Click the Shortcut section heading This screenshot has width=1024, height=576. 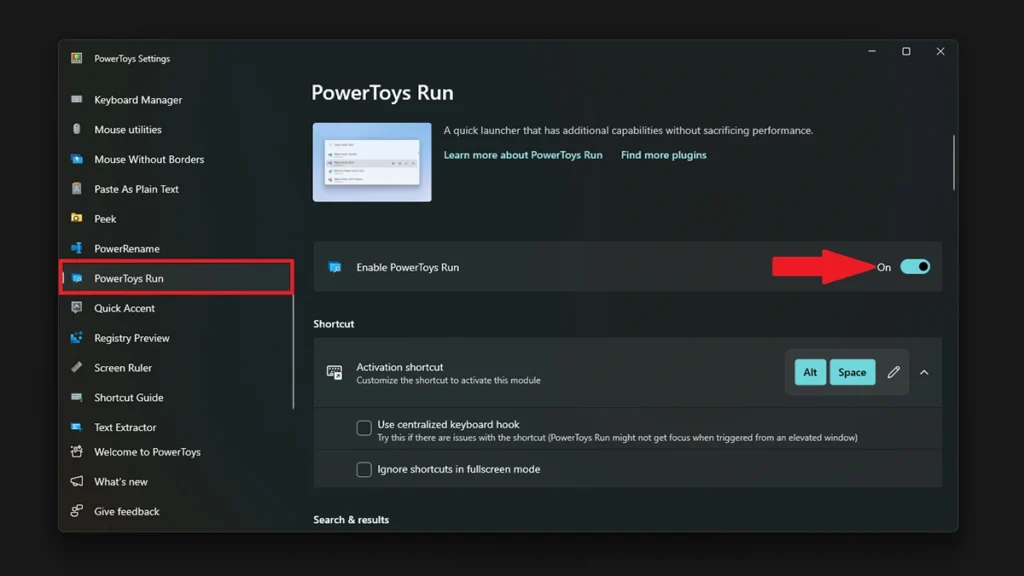tap(333, 324)
